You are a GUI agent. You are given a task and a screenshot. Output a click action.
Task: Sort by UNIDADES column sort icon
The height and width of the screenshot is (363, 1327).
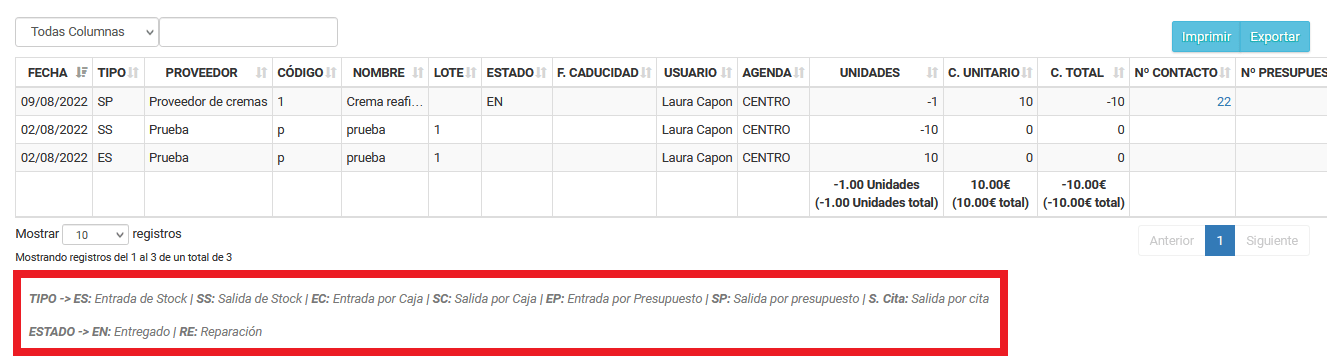coord(932,73)
